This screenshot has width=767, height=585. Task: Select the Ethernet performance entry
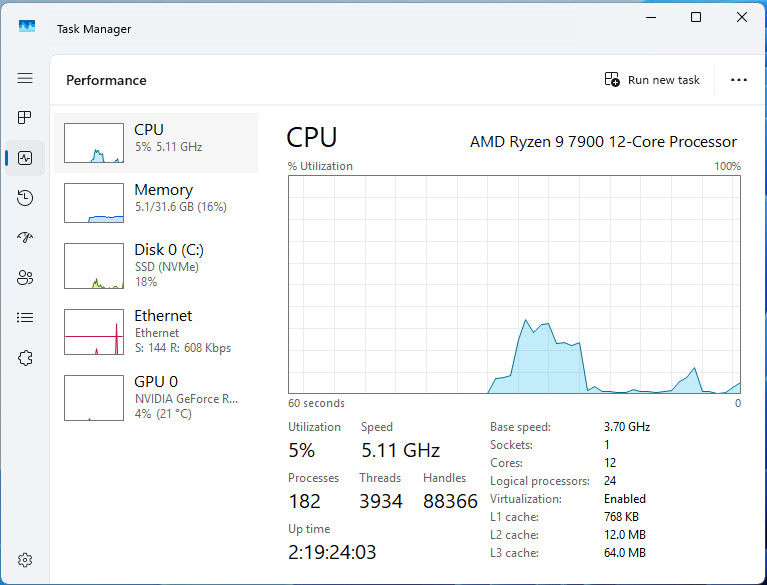156,332
